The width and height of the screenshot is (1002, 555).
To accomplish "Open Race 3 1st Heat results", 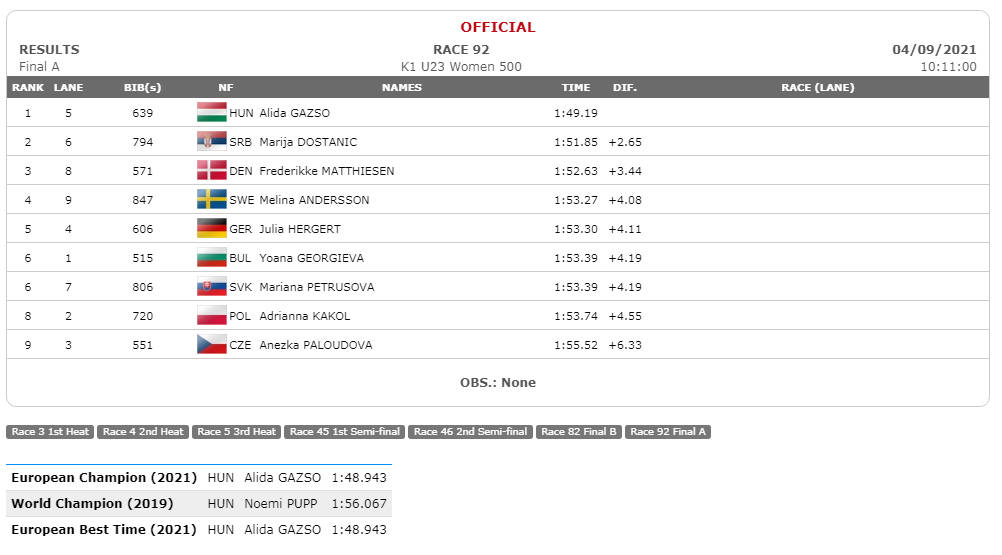I will pyautogui.click(x=50, y=432).
